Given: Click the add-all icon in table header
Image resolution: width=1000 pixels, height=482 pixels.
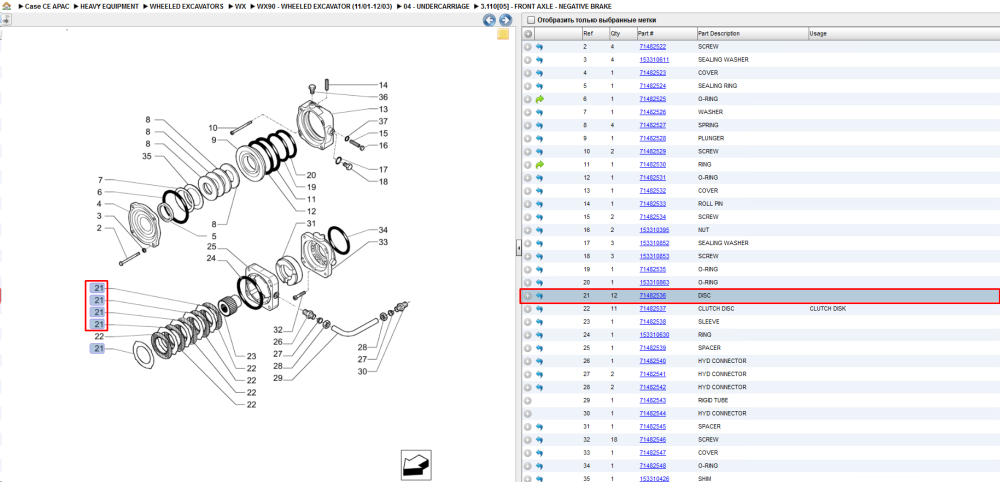Looking at the screenshot, I should pyautogui.click(x=528, y=33).
